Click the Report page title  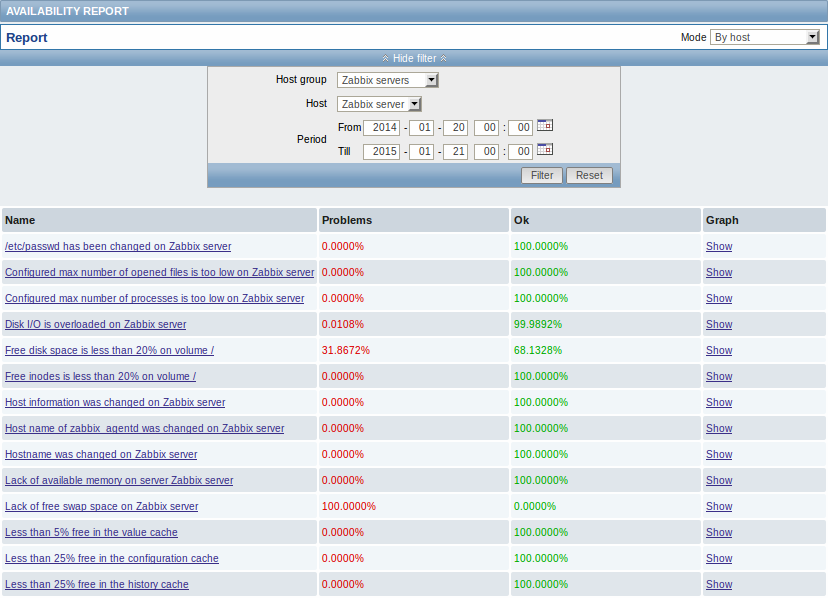(26, 38)
